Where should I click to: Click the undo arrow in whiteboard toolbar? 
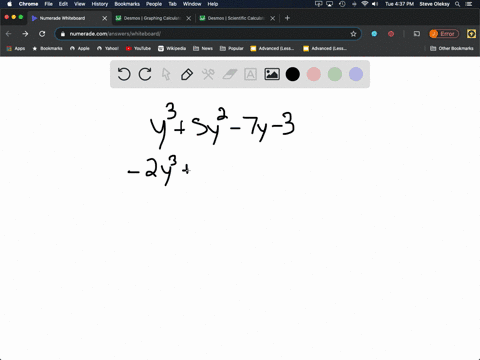pyautogui.click(x=124, y=74)
